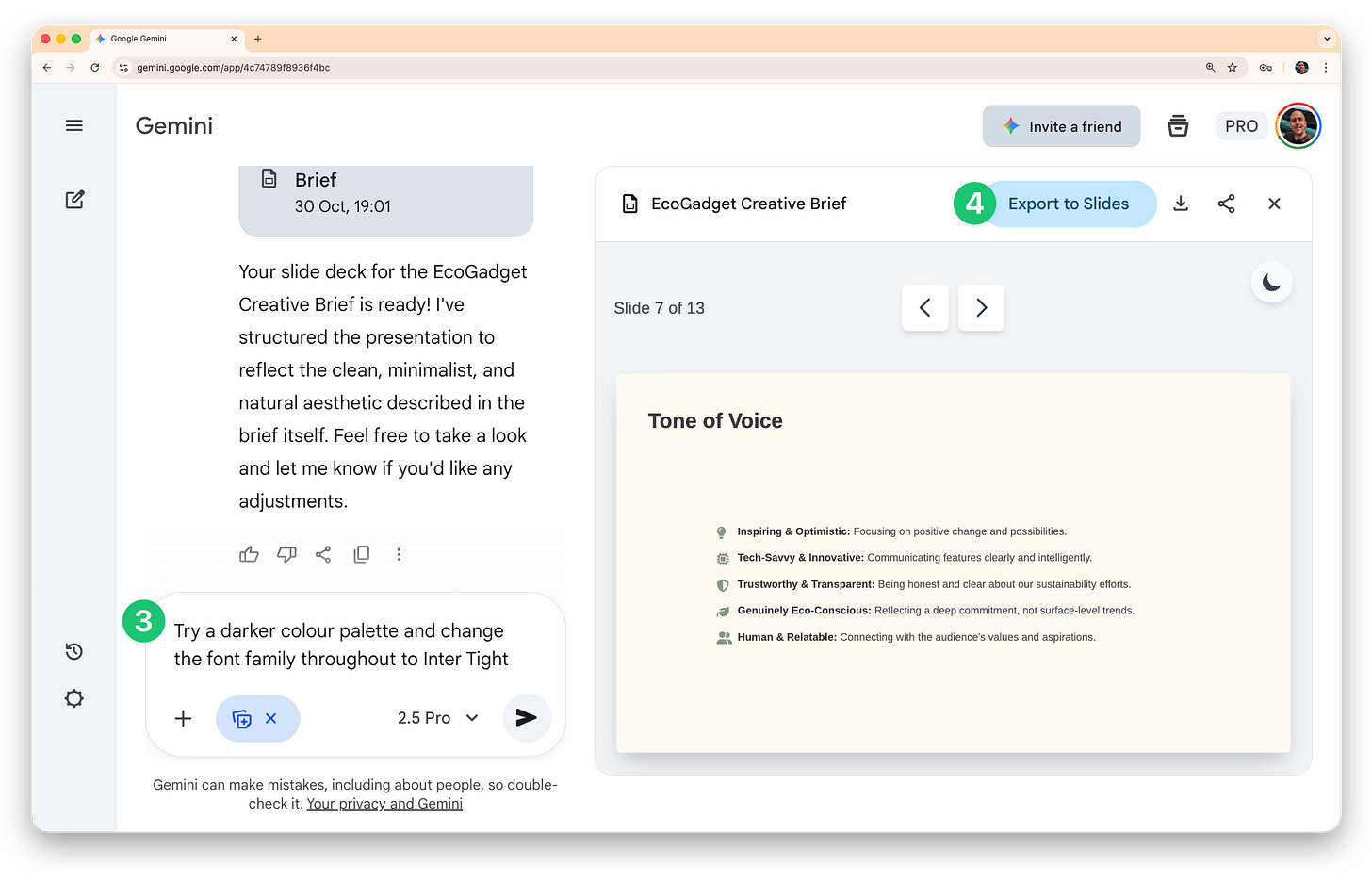Select the Google Gemini browser tab
1372x882 pixels.
tap(167, 39)
